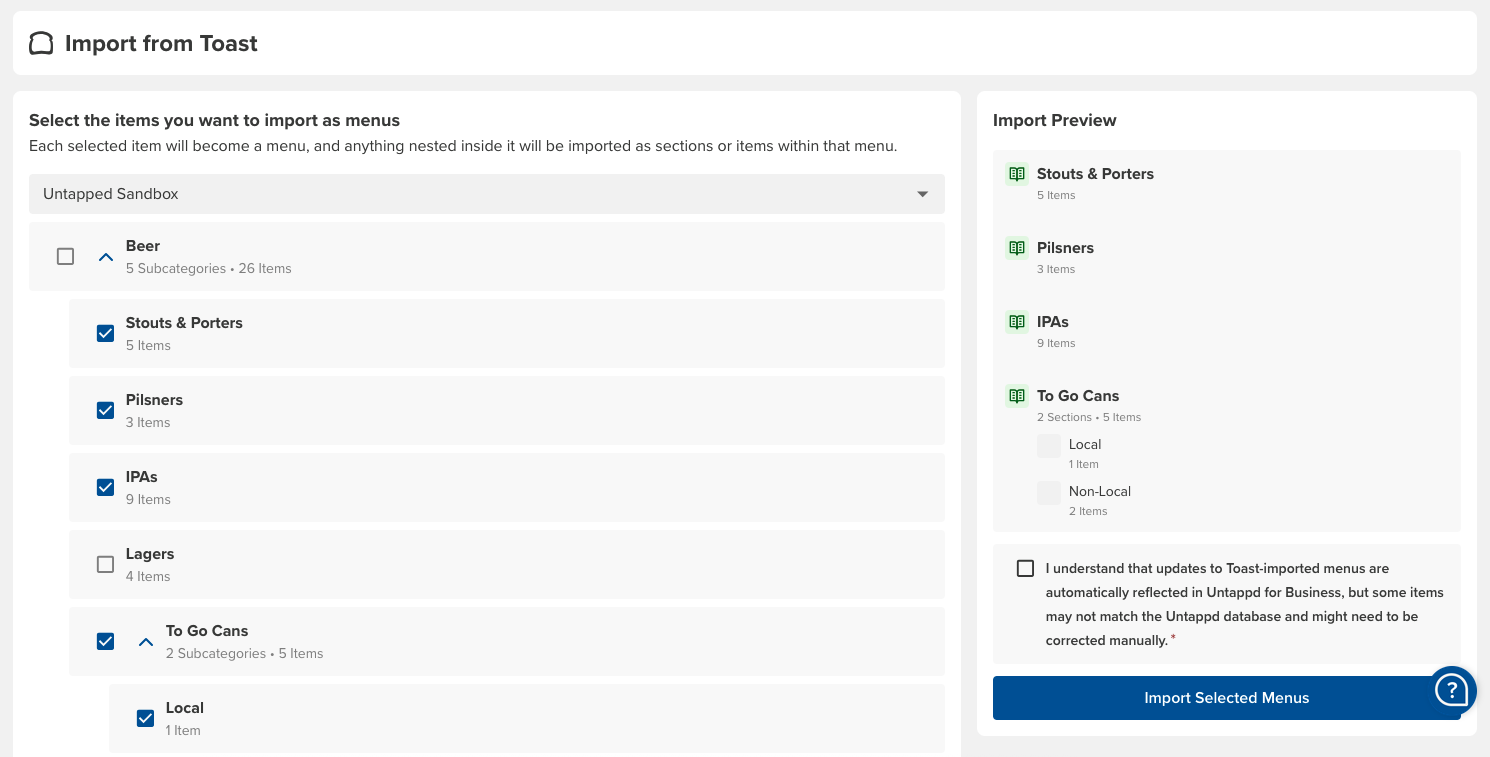
Task: Click the Local section placeholder icon in preview
Action: pos(1049,446)
